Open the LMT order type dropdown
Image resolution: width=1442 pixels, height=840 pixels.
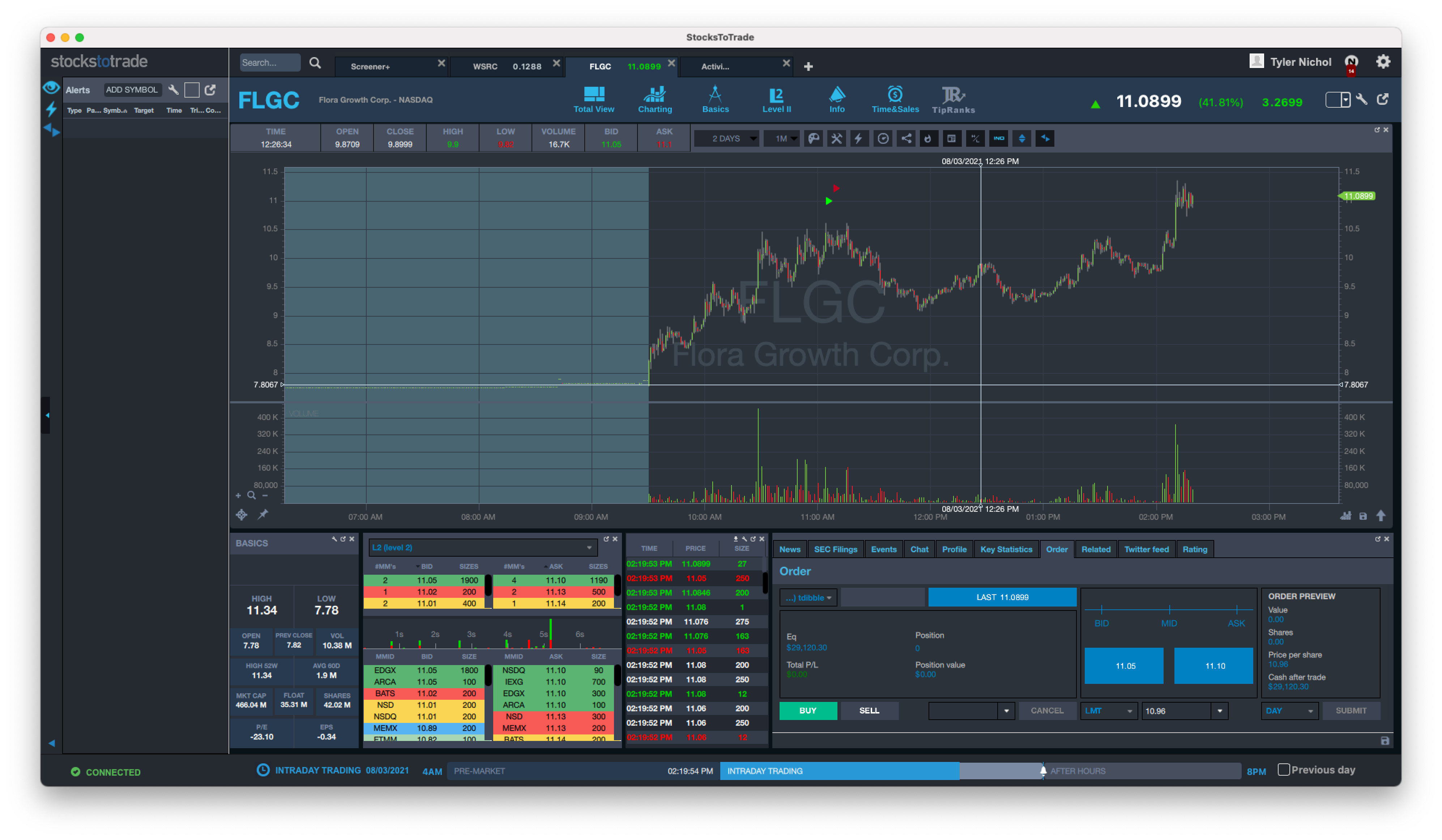click(1108, 711)
